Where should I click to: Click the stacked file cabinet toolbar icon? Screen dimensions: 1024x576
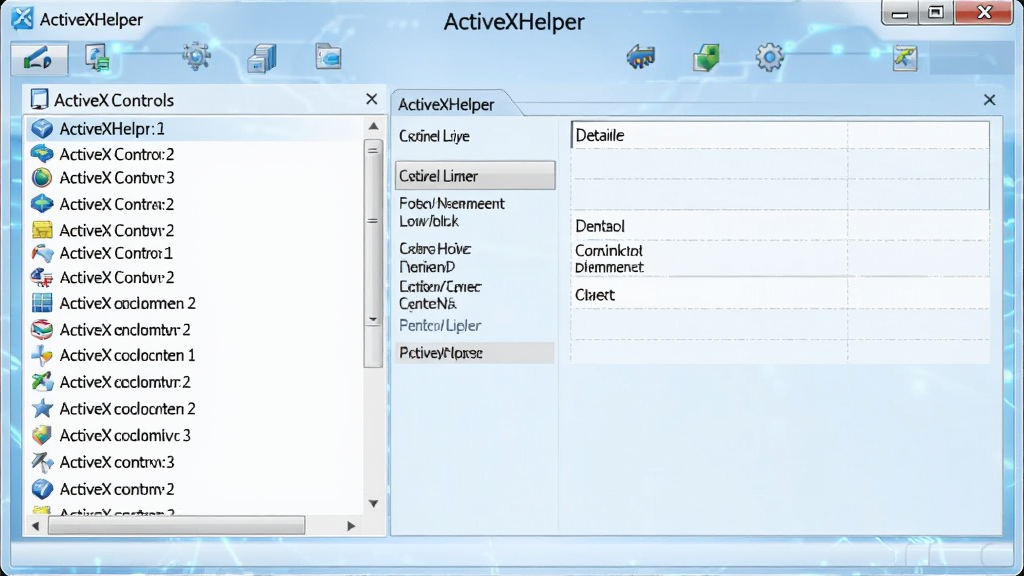(x=262, y=58)
